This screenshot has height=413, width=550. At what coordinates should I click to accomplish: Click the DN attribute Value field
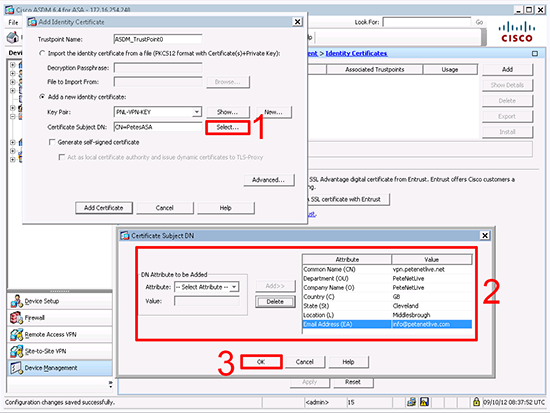click(x=207, y=301)
